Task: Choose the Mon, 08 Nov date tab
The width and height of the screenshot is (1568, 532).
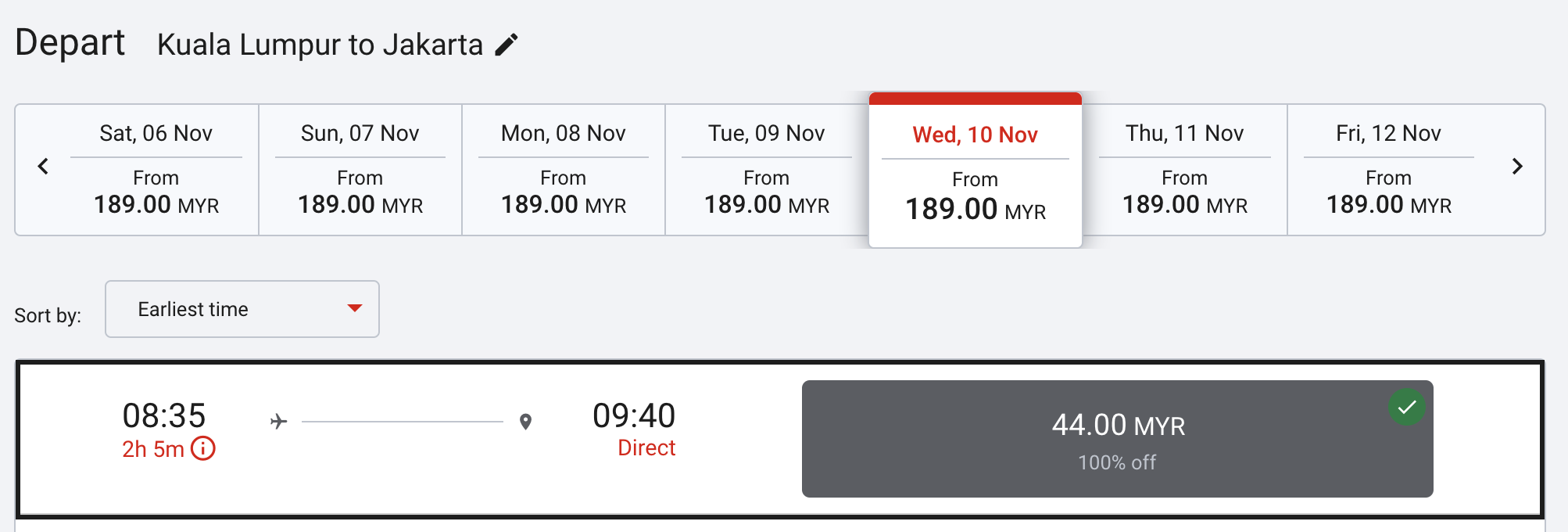Action: [x=564, y=170]
